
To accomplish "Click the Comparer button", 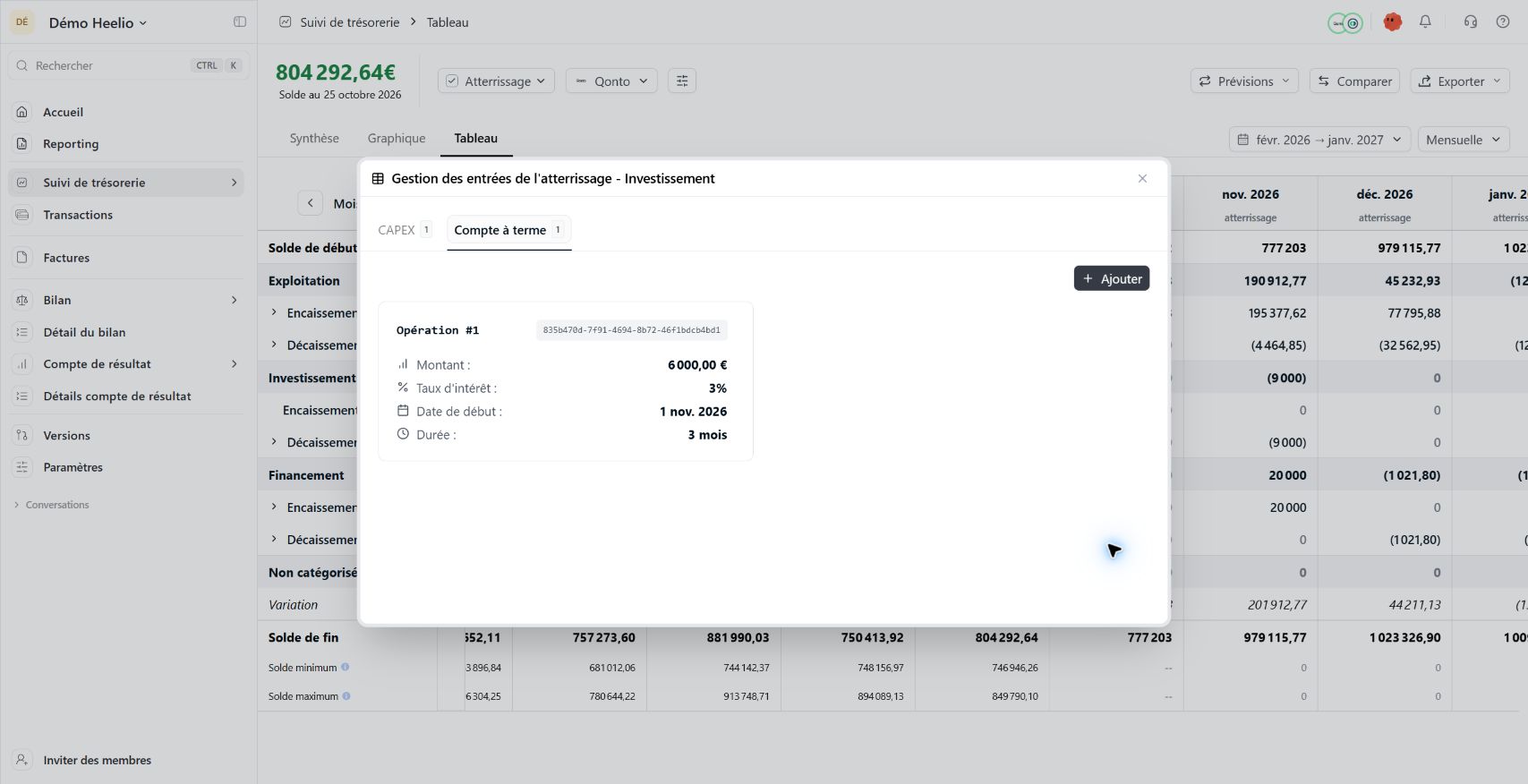I will (x=1355, y=81).
